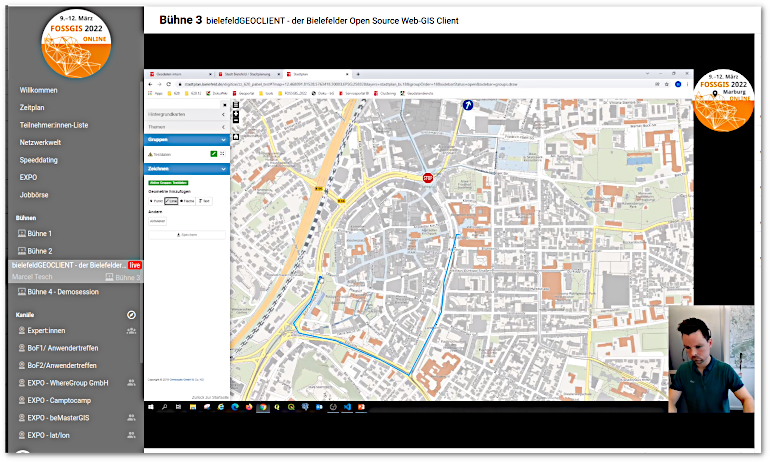Bookmark page with the star icon
This screenshot has height=462, width=770.
666,84
